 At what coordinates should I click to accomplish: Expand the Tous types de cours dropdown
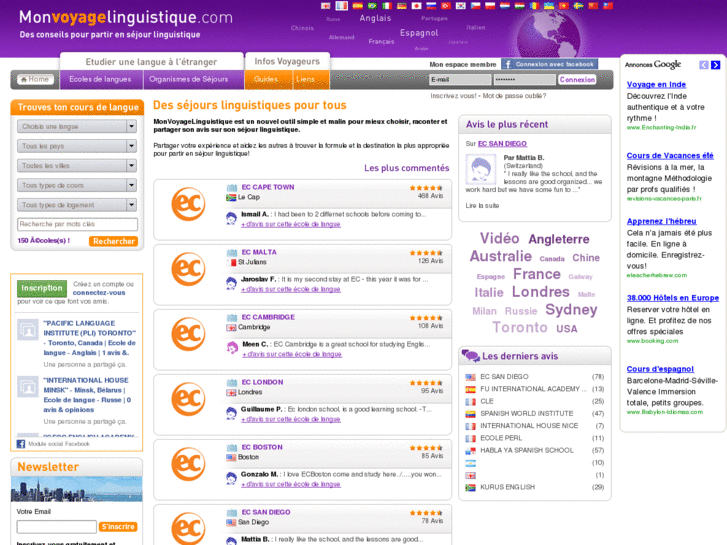pos(77,185)
